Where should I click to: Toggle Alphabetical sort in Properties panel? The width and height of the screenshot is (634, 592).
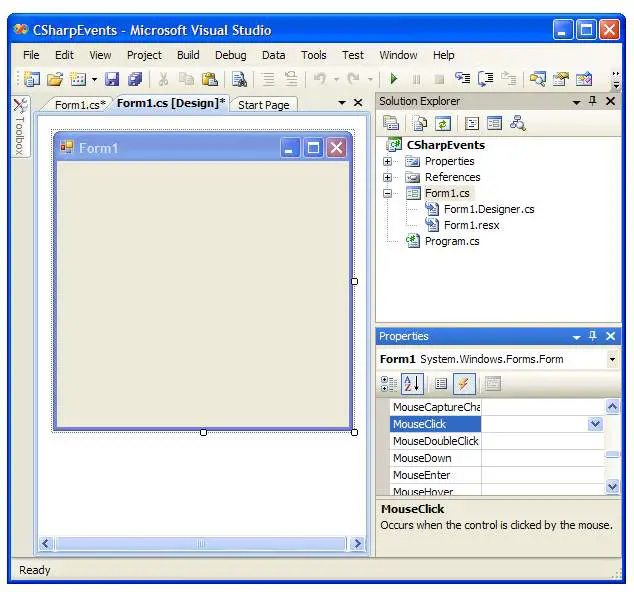point(412,383)
